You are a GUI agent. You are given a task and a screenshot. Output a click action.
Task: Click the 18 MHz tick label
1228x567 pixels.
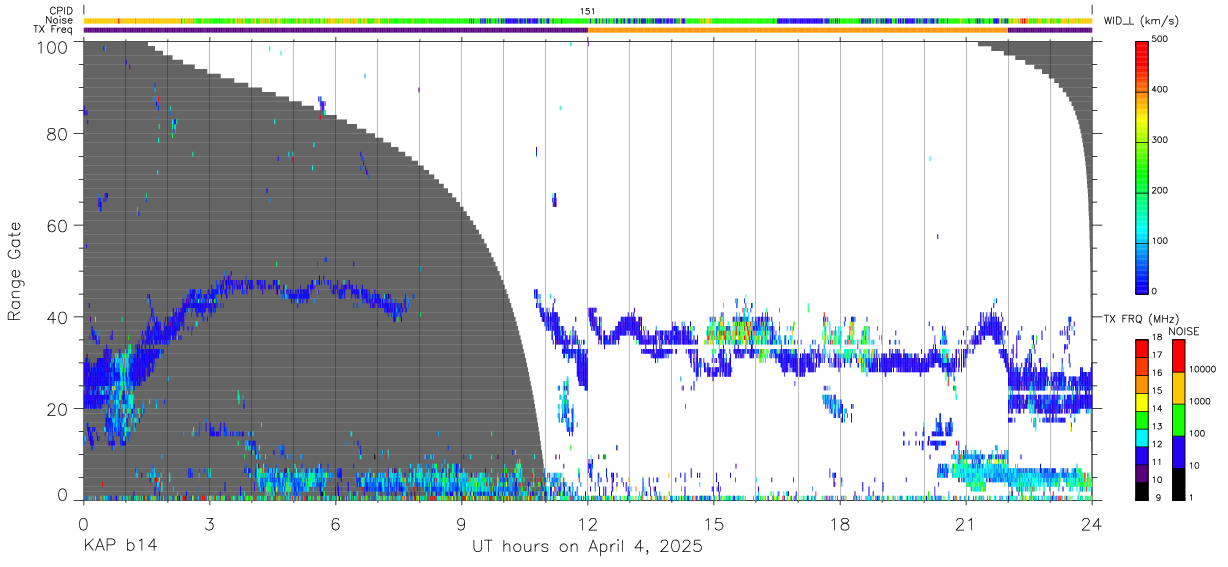point(1157,338)
